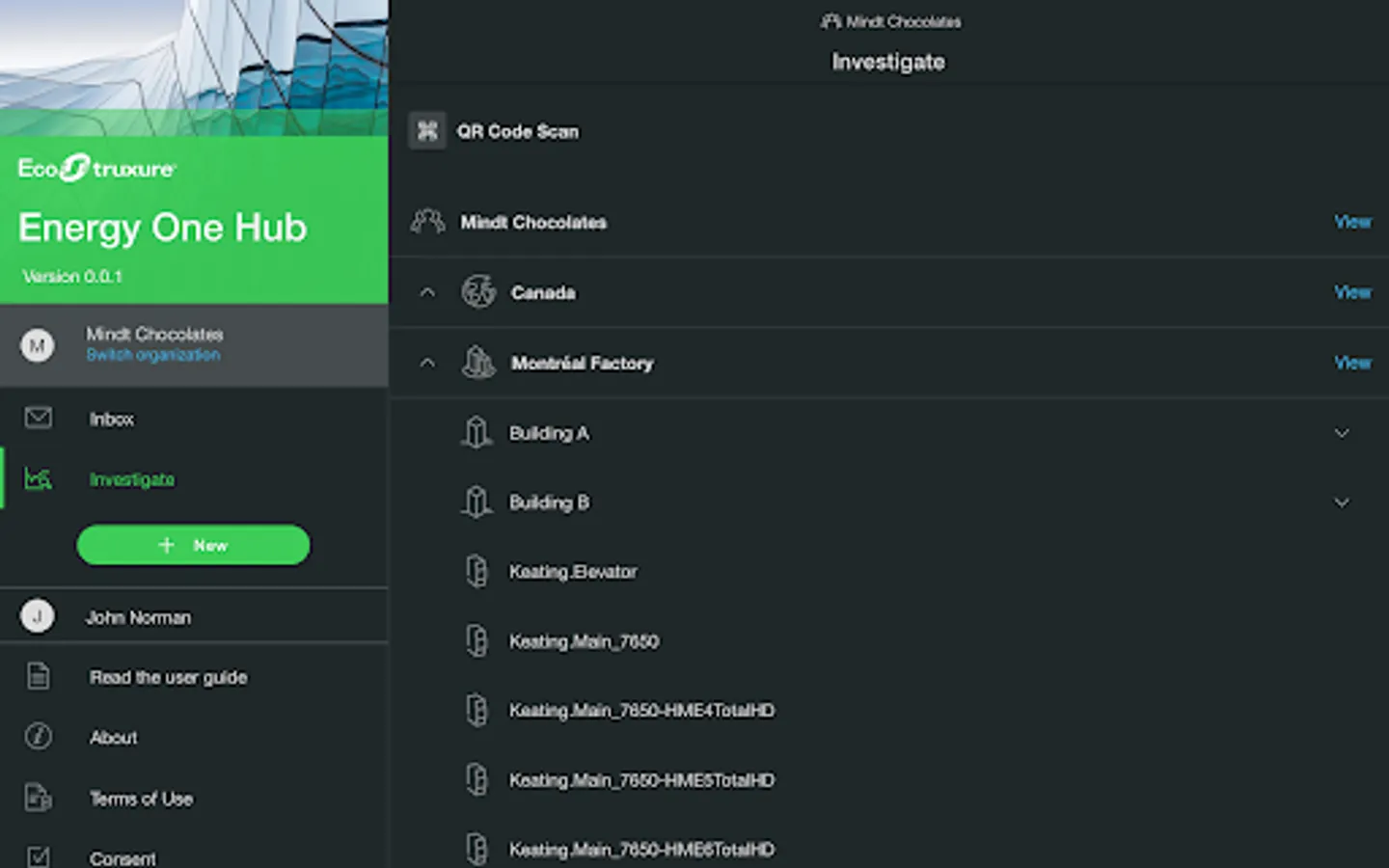Expand Building A chevron
1389x868 pixels.
click(x=1342, y=433)
